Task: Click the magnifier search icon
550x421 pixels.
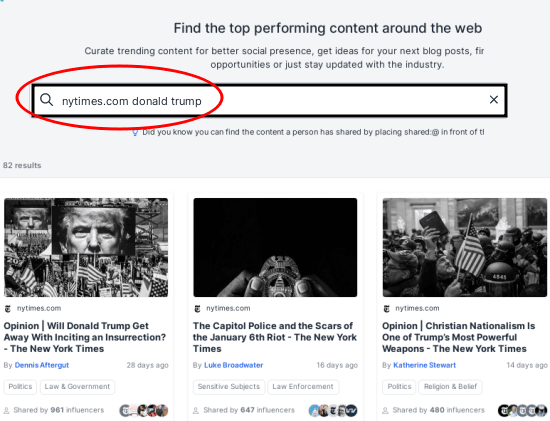Action: tap(46, 100)
